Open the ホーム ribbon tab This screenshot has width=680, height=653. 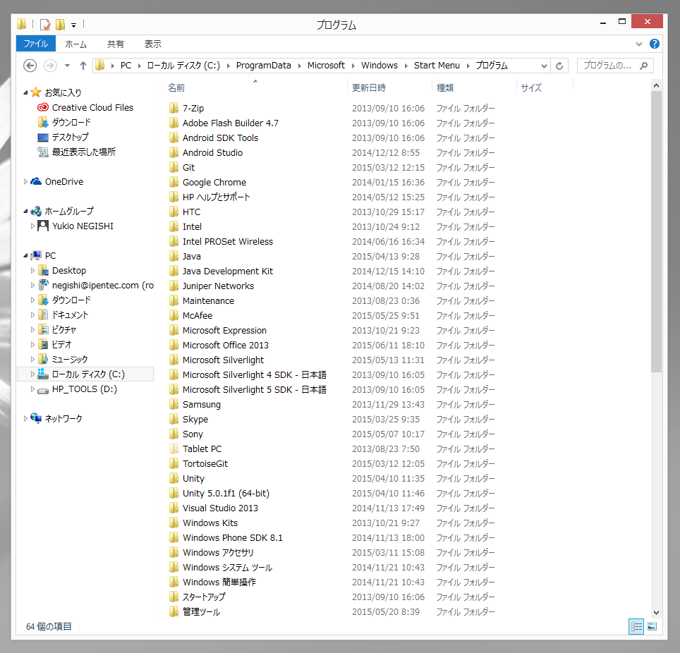(x=76, y=44)
